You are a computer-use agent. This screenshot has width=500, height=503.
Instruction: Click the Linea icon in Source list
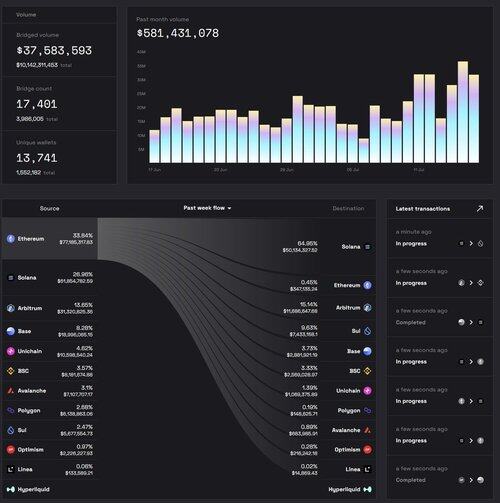point(11,469)
